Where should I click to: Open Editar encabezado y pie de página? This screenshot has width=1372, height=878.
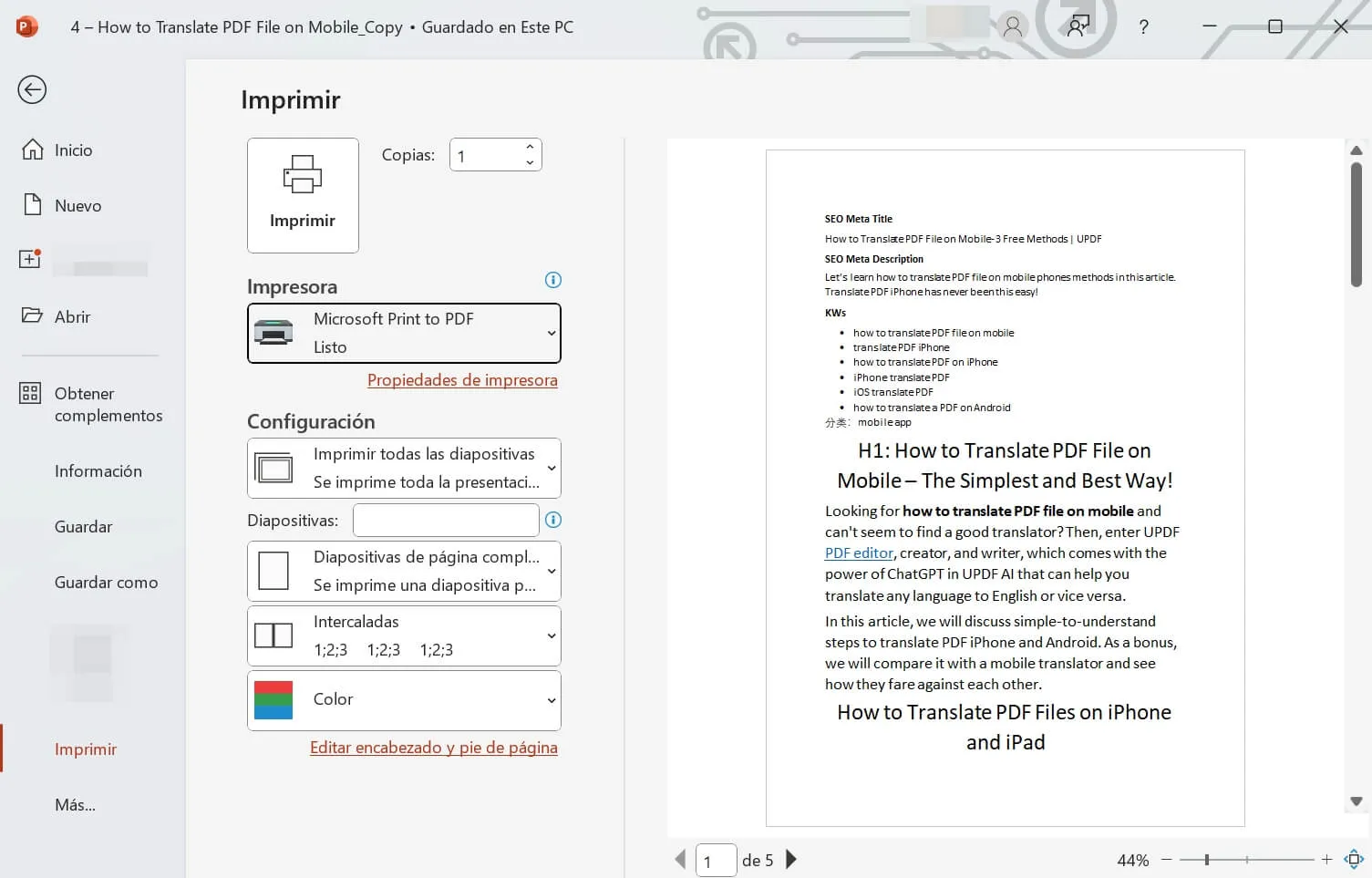(x=434, y=748)
